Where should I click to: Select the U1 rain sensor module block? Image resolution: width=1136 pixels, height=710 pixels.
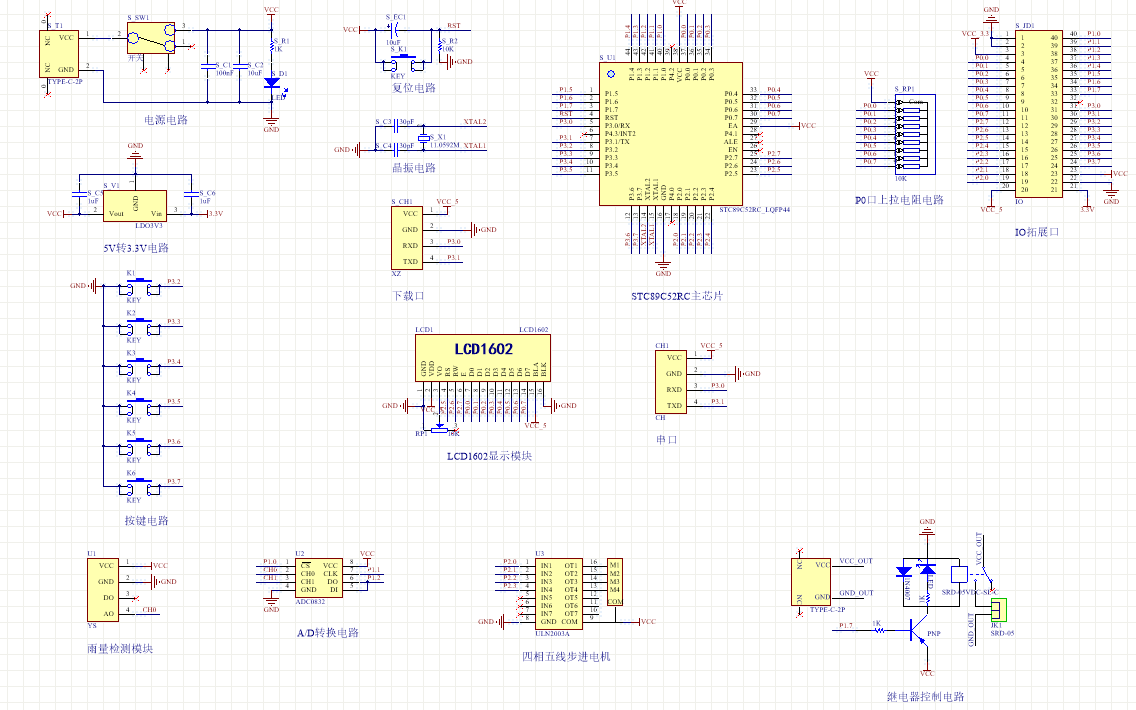click(x=102, y=590)
